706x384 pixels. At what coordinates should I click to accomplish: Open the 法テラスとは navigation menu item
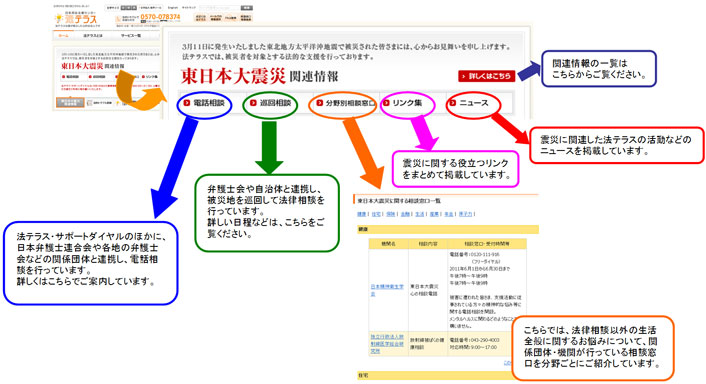pyautogui.click(x=93, y=36)
